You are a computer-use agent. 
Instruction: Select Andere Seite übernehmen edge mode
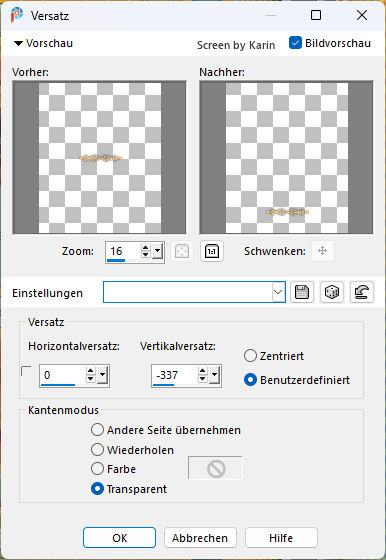tap(97, 430)
